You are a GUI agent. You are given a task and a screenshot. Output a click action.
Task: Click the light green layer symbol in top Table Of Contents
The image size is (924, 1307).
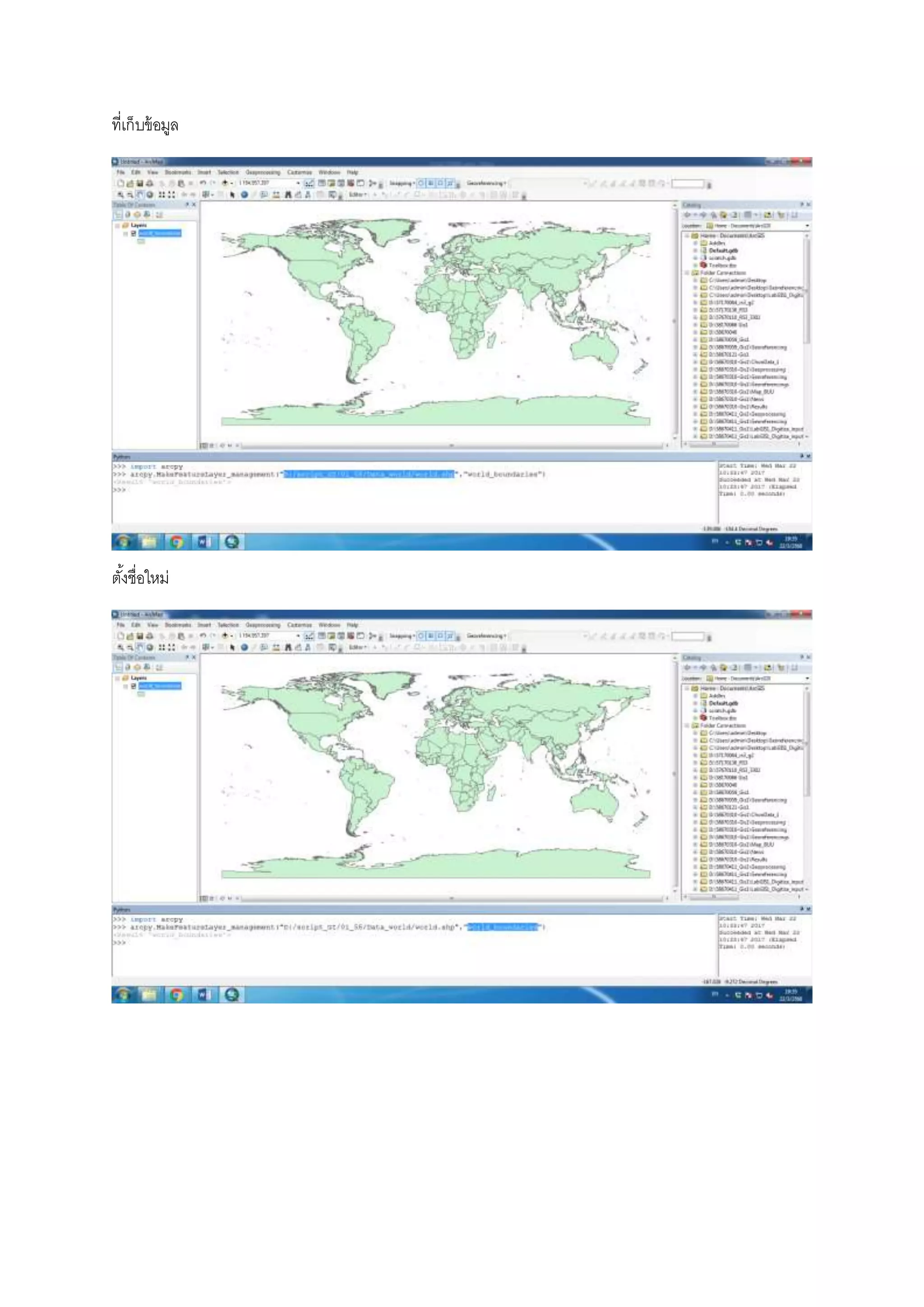pyautogui.click(x=141, y=241)
